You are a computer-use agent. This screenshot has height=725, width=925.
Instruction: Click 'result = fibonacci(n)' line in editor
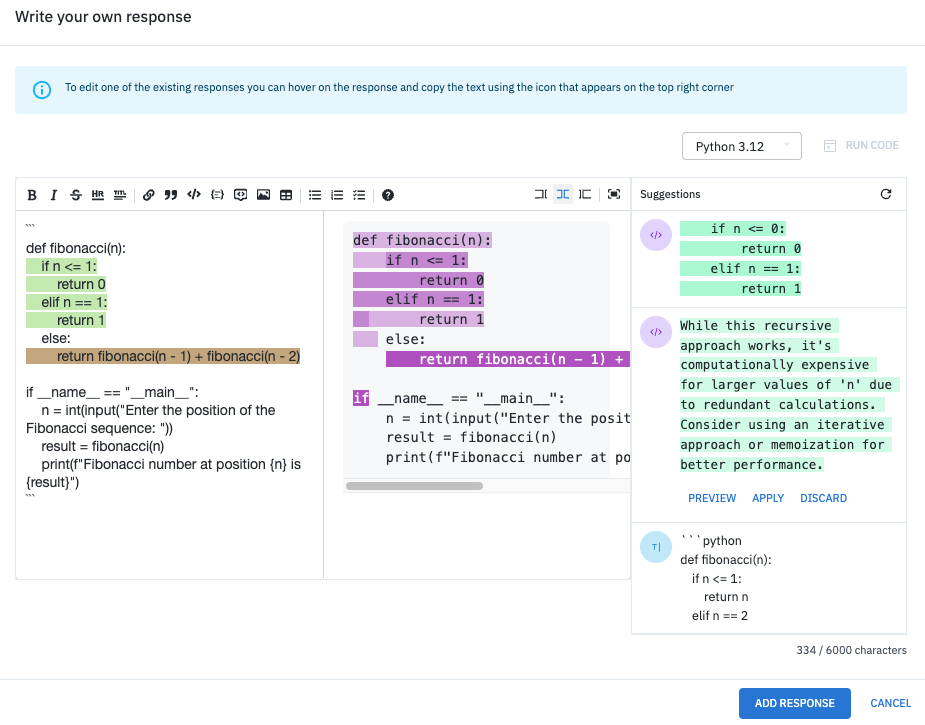103,447
